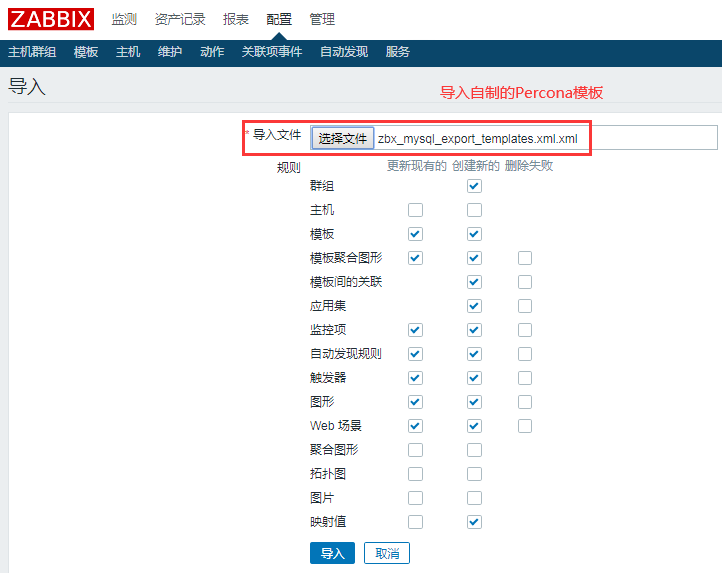Open the 资产记录 top menu
The width and height of the screenshot is (722, 573).
tap(180, 19)
